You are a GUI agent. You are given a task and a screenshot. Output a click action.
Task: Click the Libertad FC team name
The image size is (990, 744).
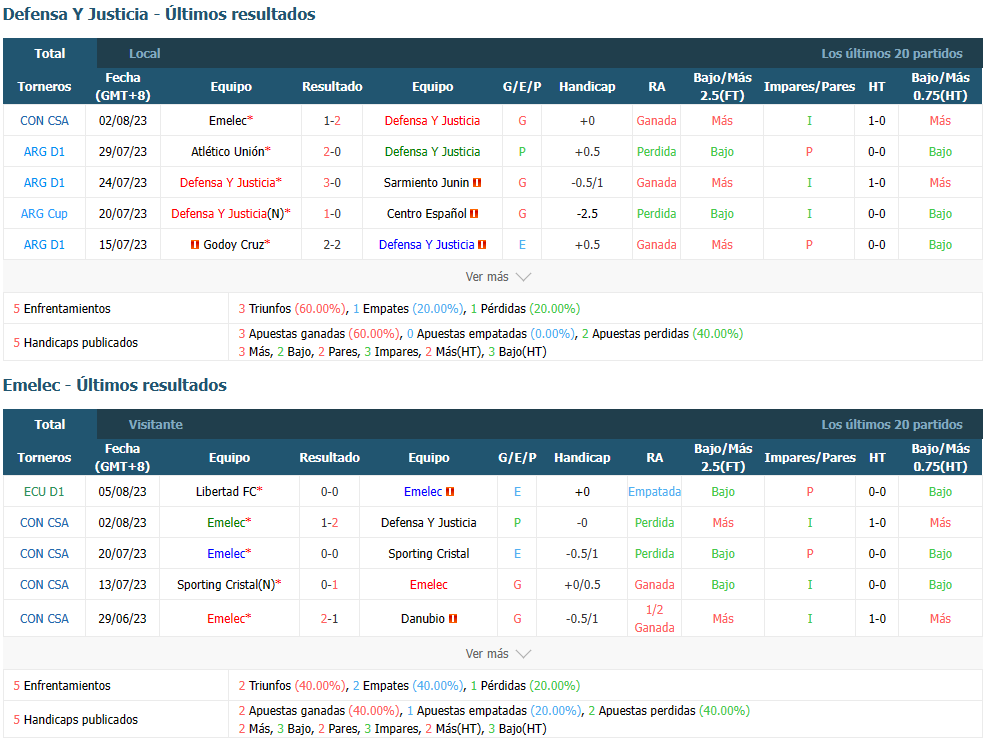click(226, 491)
